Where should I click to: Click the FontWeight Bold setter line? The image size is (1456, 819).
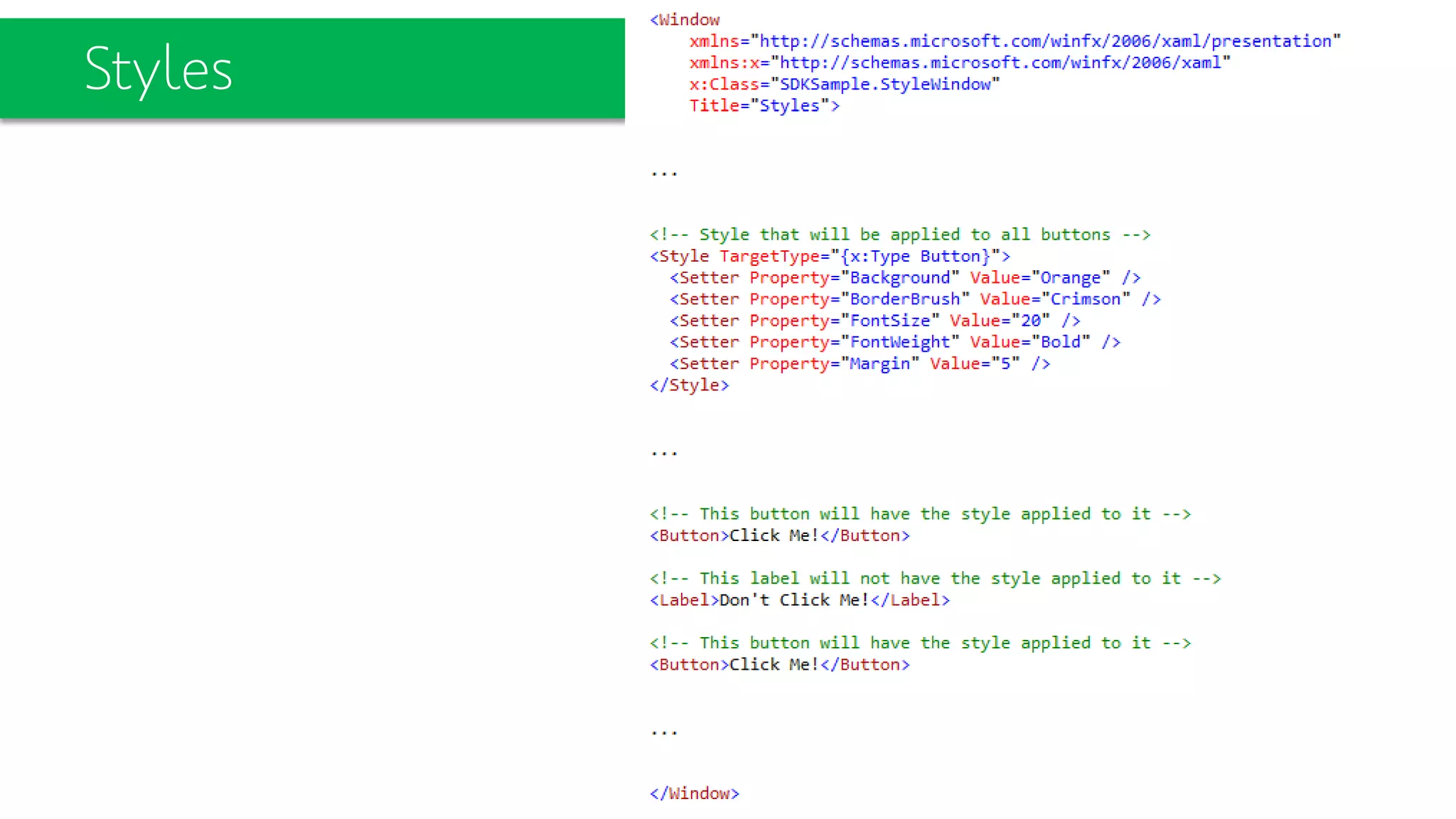[894, 342]
